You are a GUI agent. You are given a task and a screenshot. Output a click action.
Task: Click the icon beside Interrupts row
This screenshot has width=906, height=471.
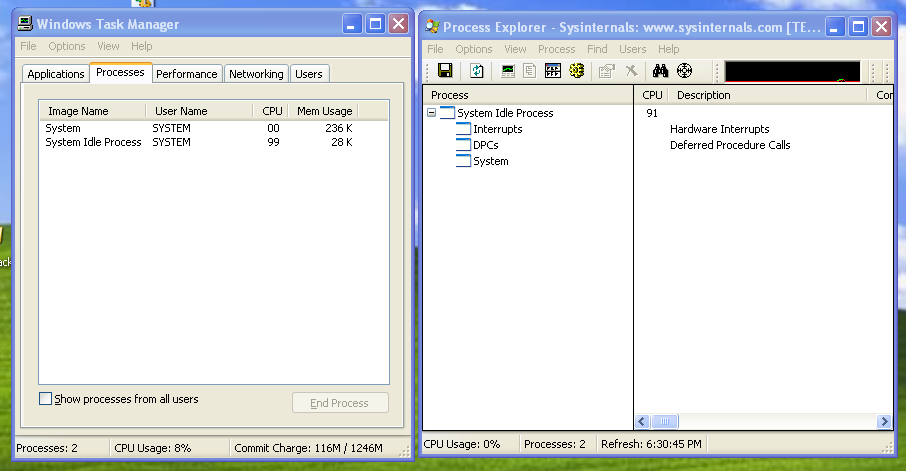point(463,128)
